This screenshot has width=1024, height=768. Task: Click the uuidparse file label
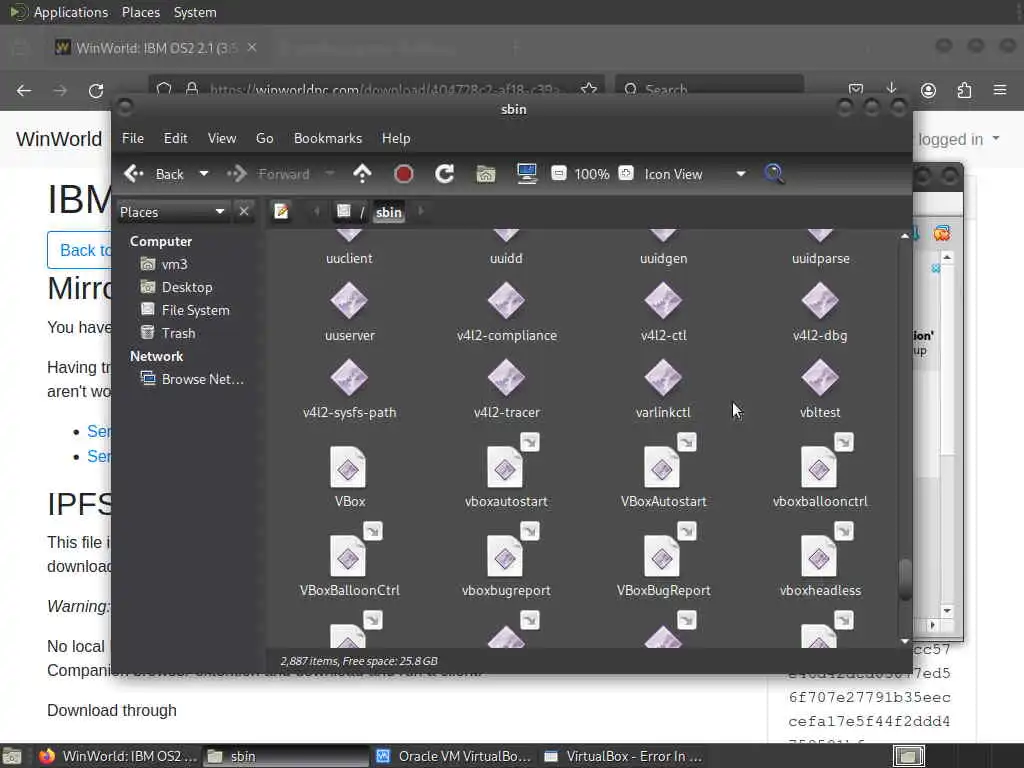point(820,258)
